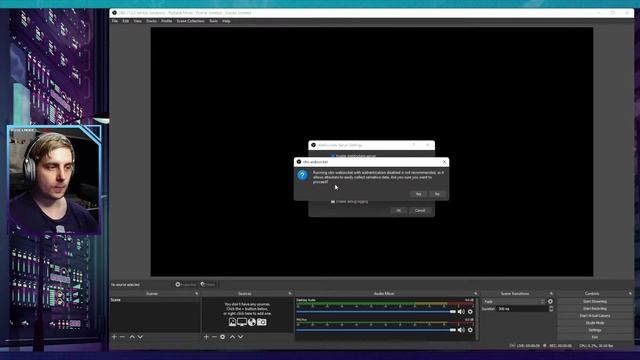Click the Properties button below preview
Viewport: 640px width, 360px height.
(186, 284)
